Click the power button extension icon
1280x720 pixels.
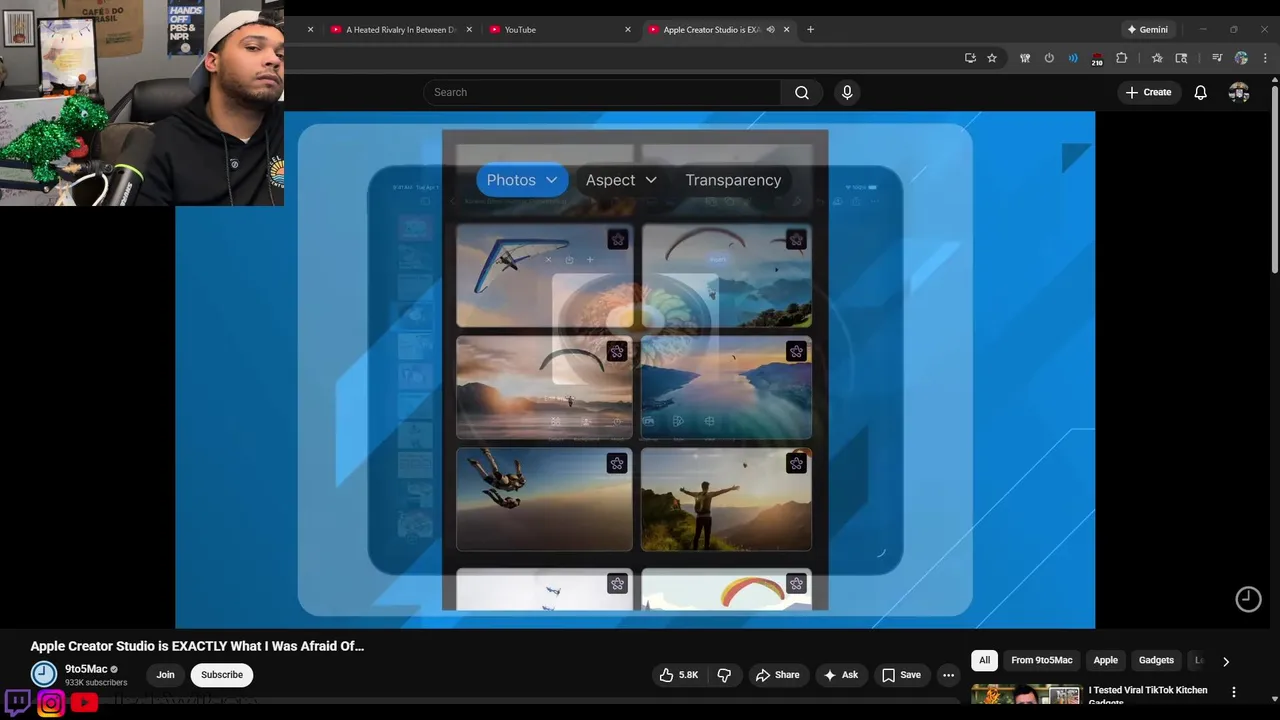click(x=1049, y=58)
